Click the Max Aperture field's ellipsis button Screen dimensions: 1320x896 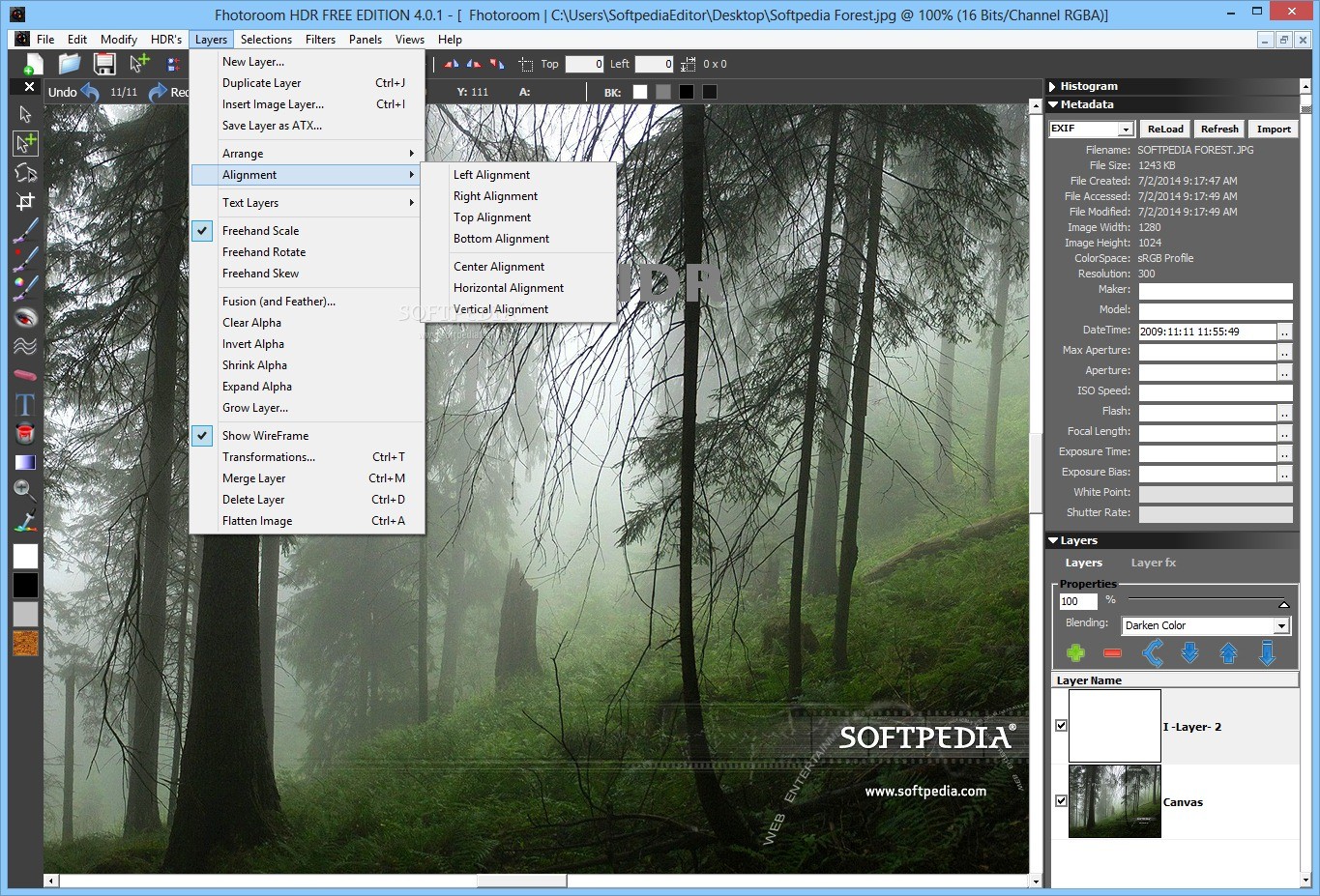click(1284, 352)
